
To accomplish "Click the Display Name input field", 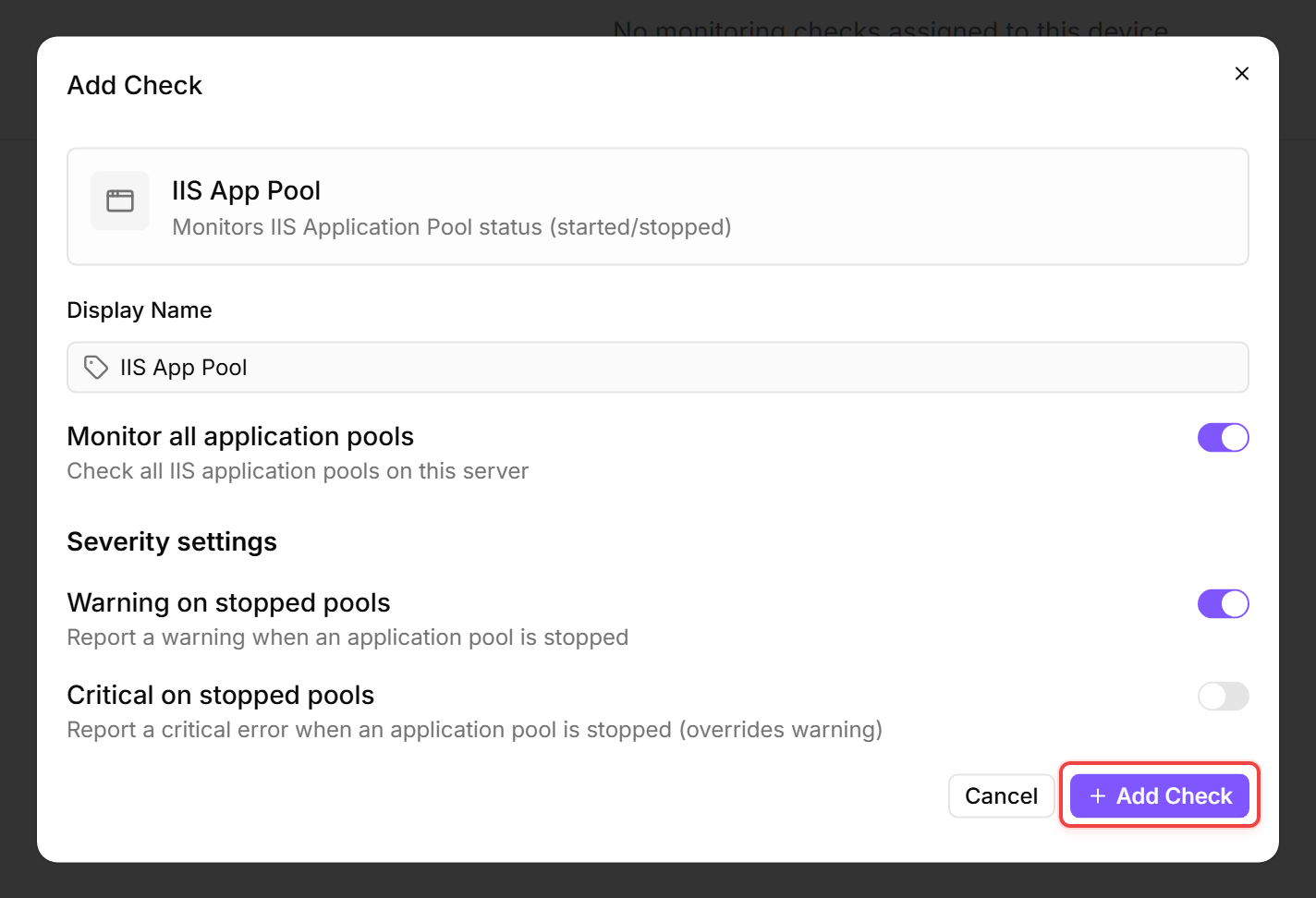I will tap(658, 368).
